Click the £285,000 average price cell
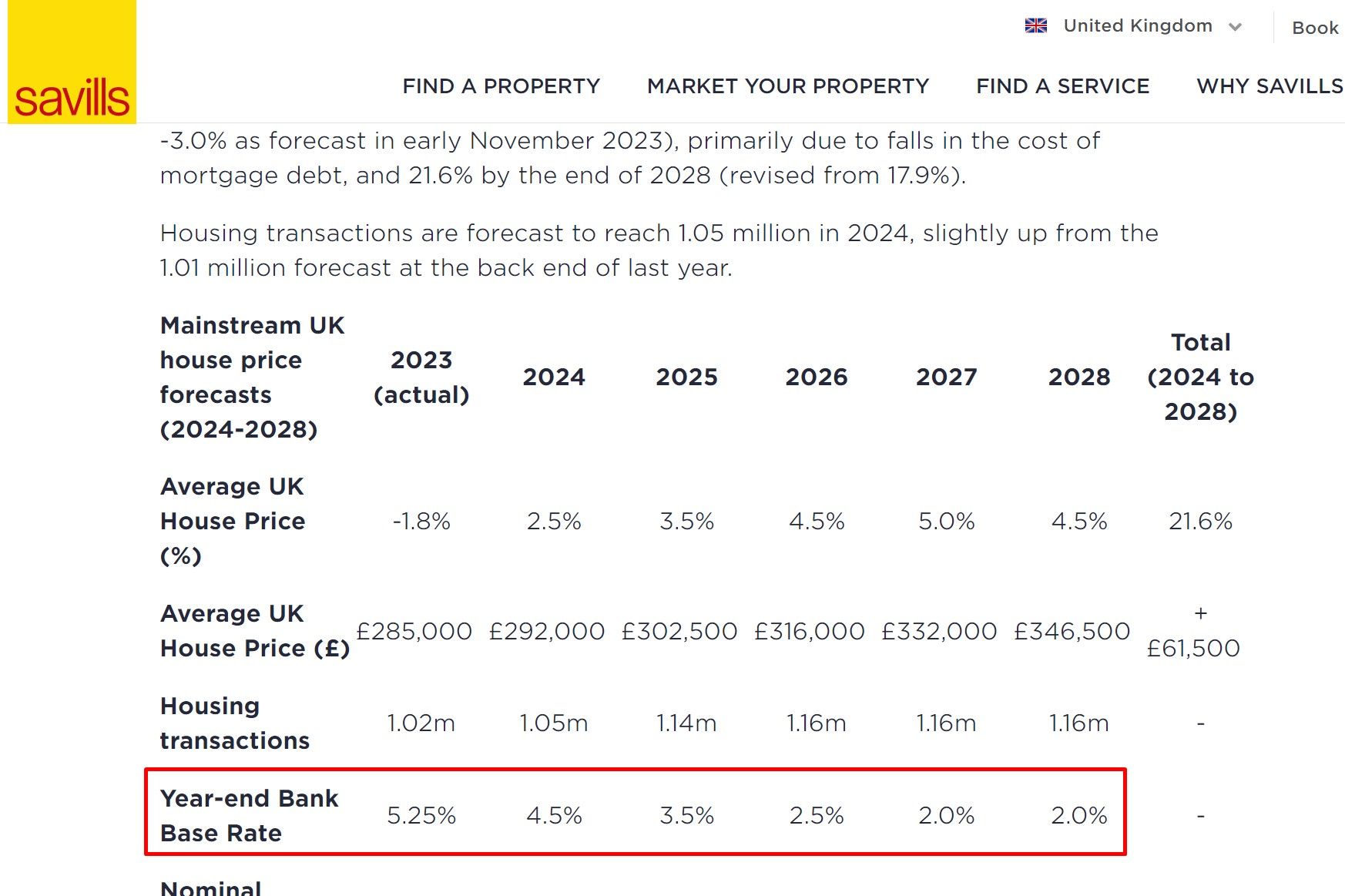Viewport: 1345px width, 896px height. point(414,632)
